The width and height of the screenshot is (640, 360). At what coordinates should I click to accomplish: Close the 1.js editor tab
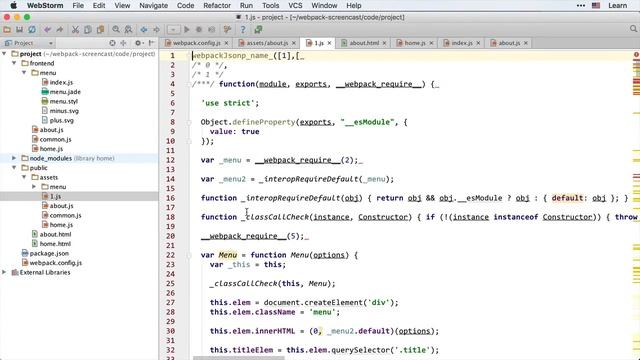[329, 43]
